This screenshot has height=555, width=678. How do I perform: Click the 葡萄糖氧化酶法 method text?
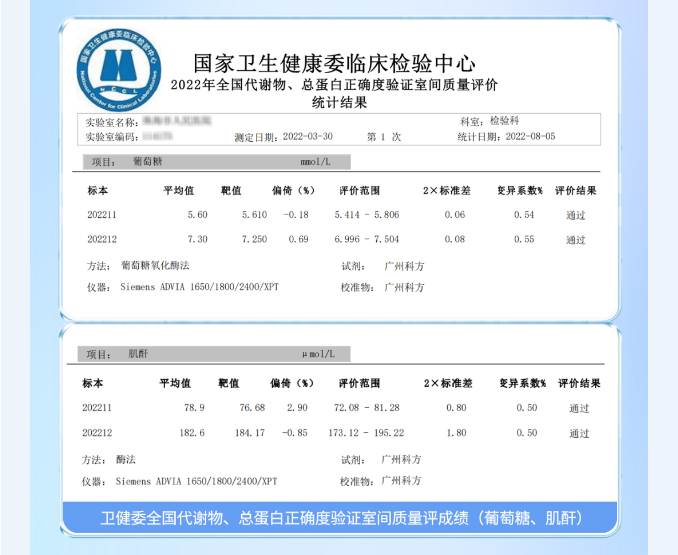click(x=154, y=266)
